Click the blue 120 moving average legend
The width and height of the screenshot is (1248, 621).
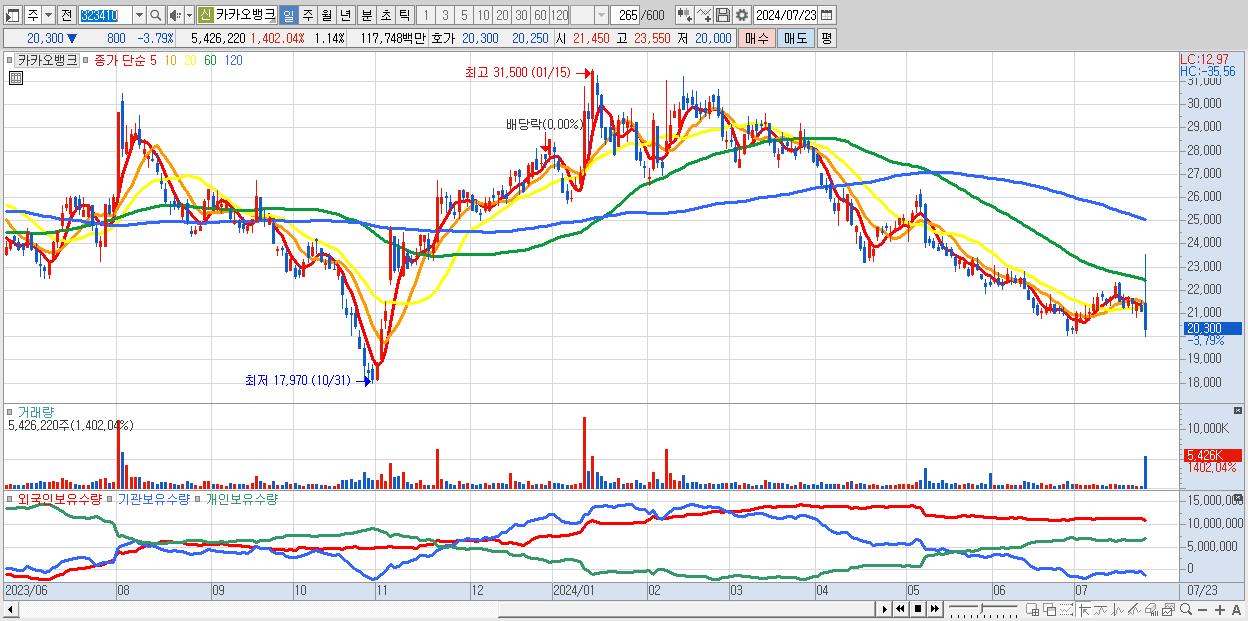pos(233,60)
